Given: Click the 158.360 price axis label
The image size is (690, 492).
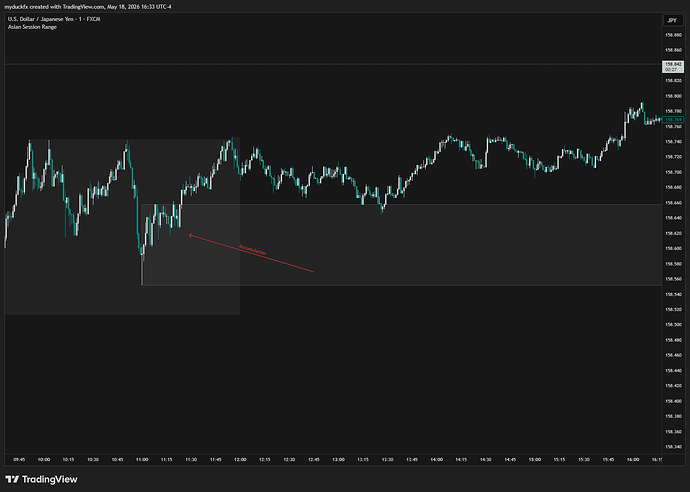Looking at the screenshot, I should tap(673, 431).
